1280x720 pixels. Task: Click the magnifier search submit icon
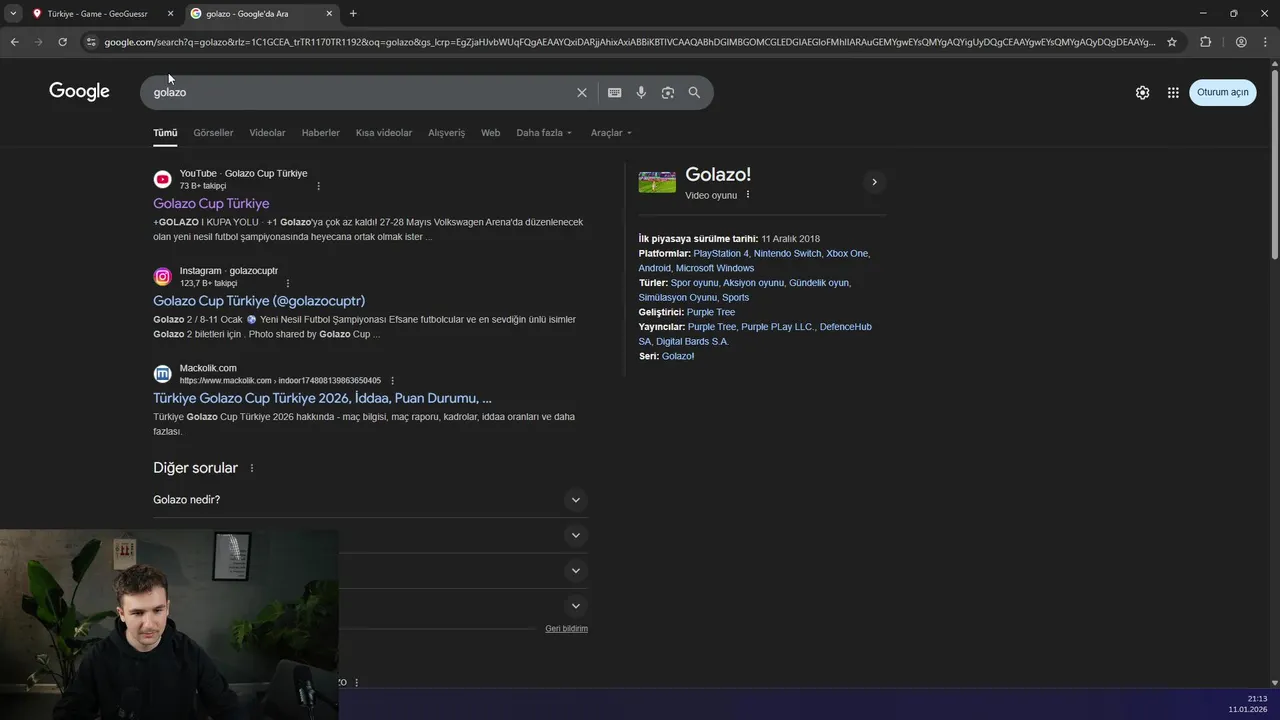click(x=694, y=92)
